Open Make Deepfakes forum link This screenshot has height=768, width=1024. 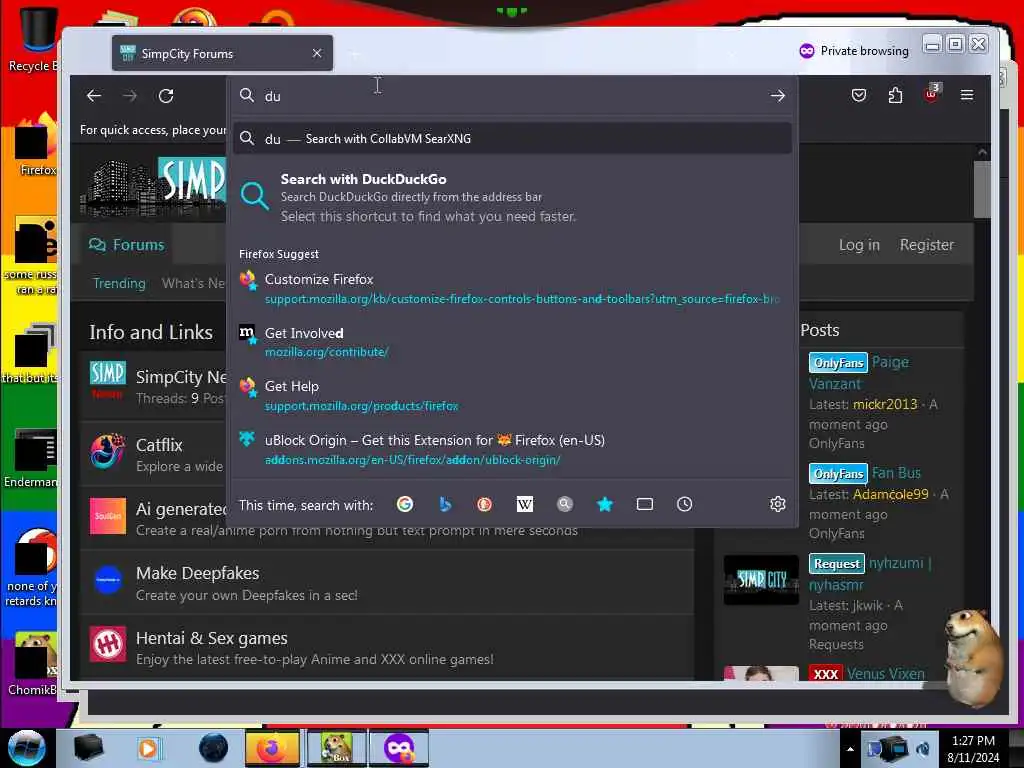(197, 573)
